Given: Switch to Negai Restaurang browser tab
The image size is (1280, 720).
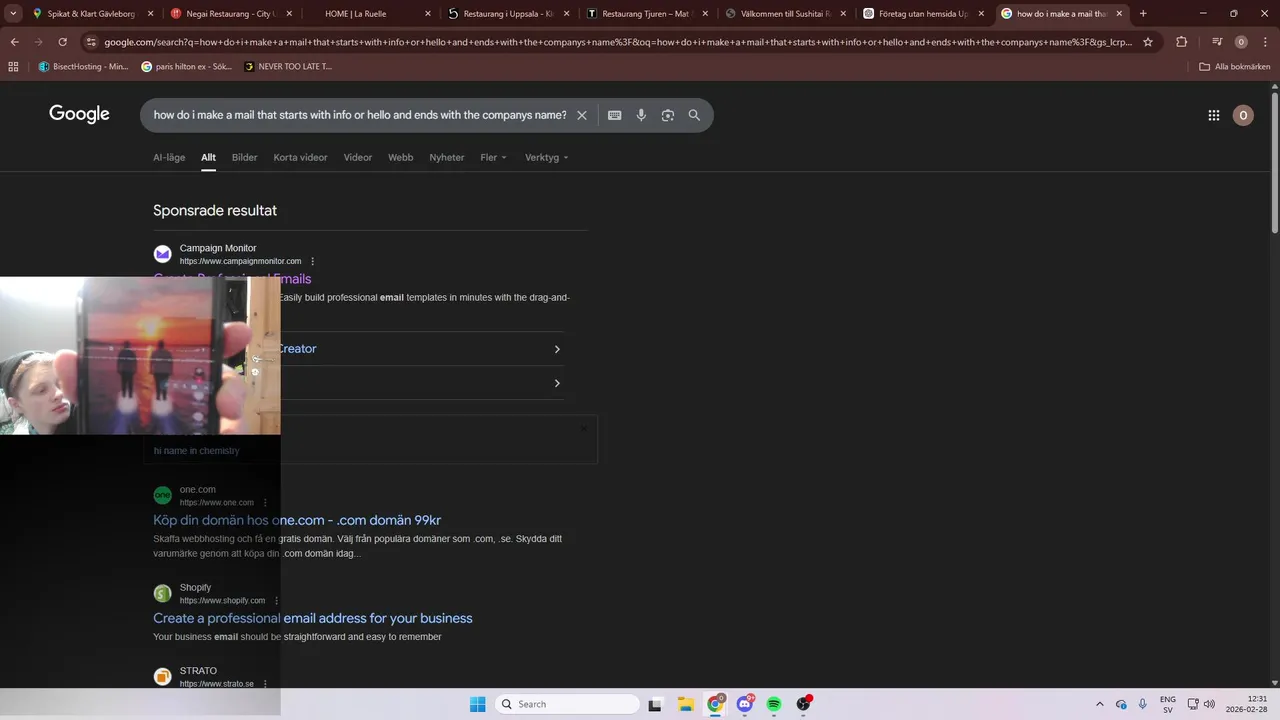Looking at the screenshot, I should (230, 14).
